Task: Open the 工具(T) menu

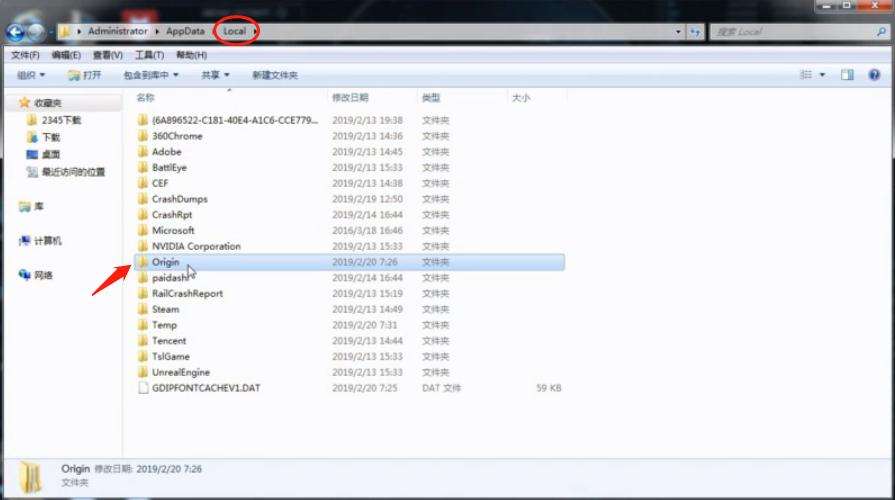Action: 150,55
